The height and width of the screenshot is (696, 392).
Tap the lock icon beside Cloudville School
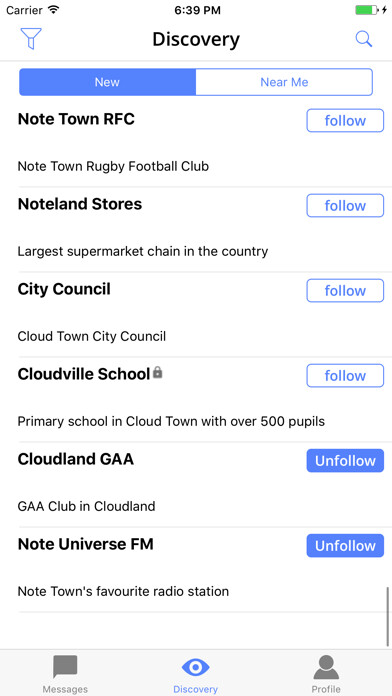(x=158, y=373)
